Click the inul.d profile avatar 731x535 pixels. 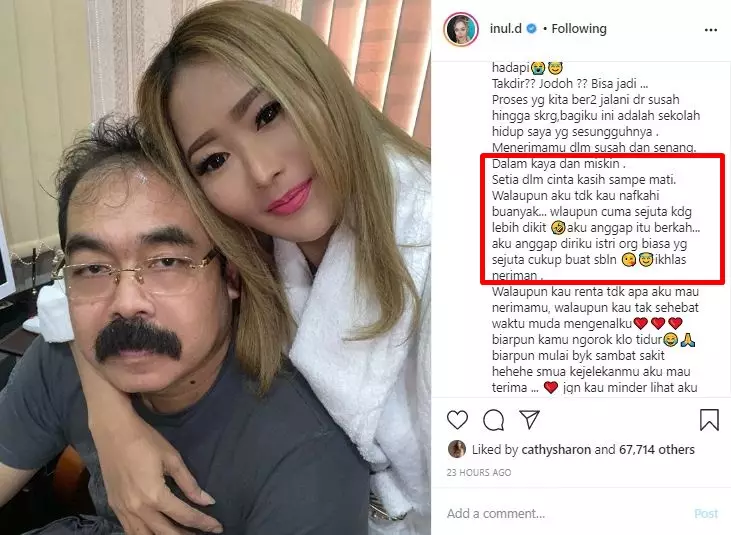pyautogui.click(x=461, y=29)
